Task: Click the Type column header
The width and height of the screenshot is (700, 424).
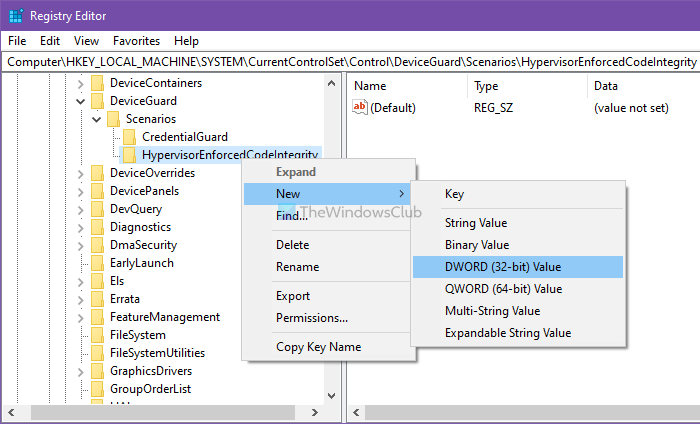Action: tap(527, 86)
